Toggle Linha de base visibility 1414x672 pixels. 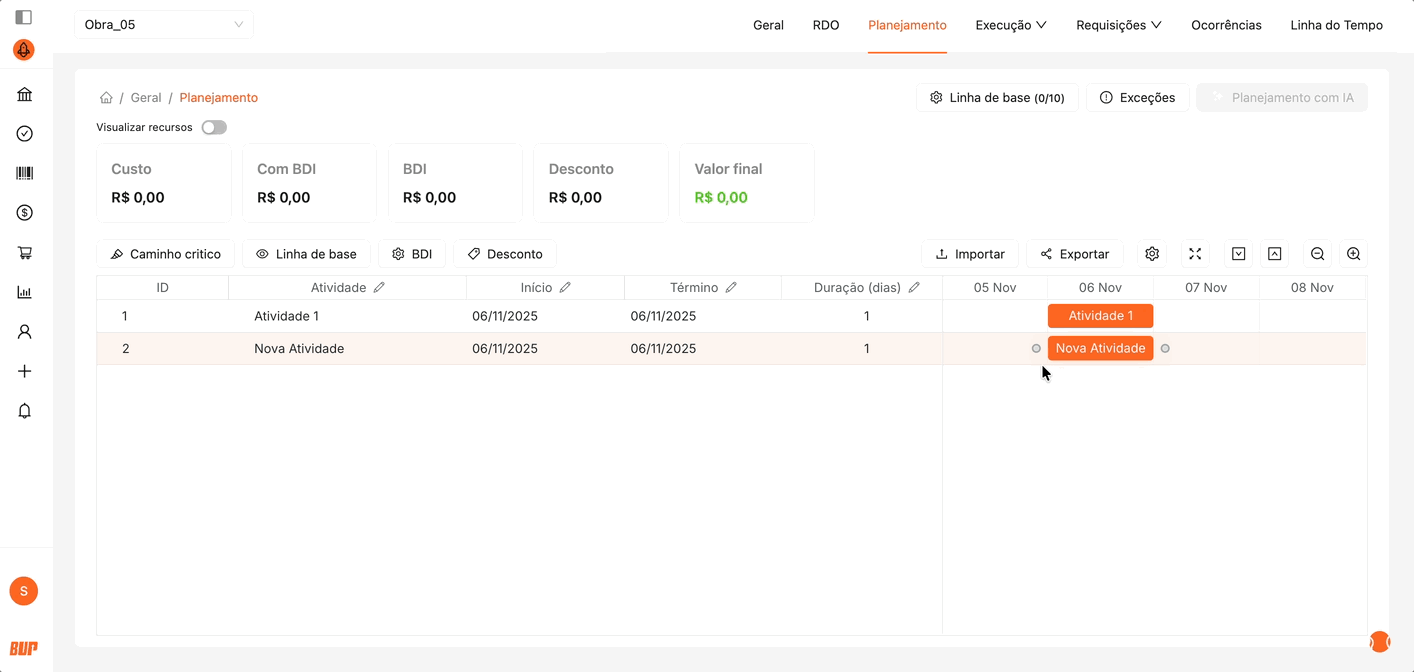click(306, 254)
